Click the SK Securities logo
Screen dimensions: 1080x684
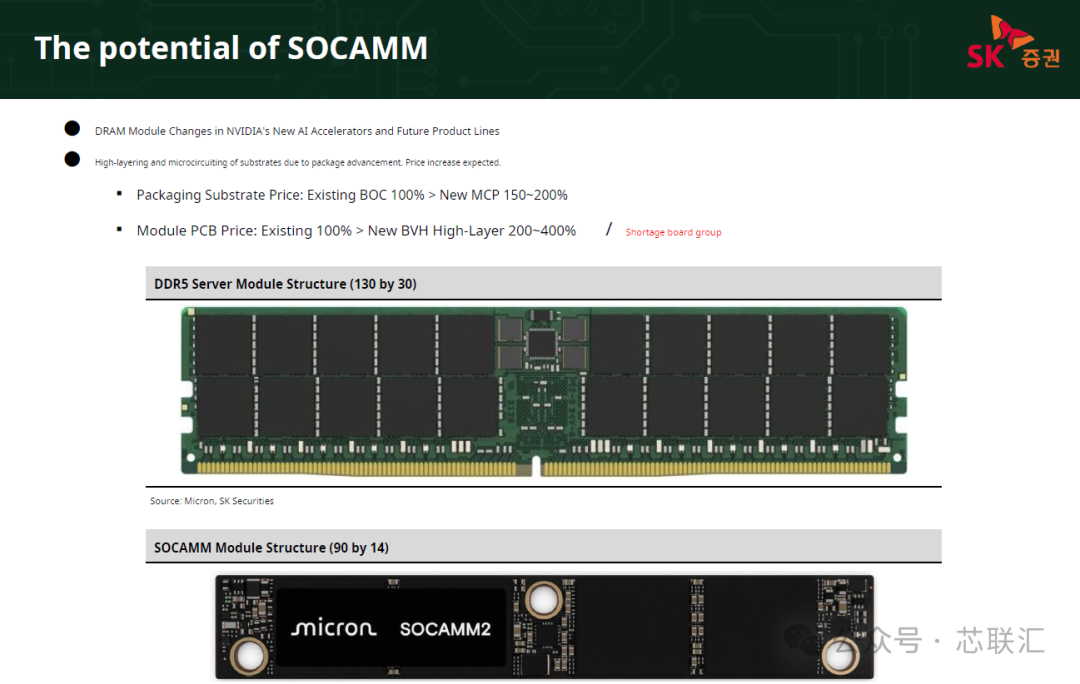[1013, 43]
